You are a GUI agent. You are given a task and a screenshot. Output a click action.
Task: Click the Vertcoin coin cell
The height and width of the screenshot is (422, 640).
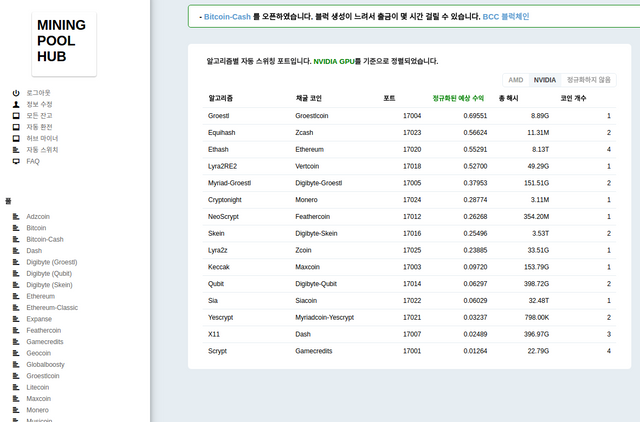307,166
